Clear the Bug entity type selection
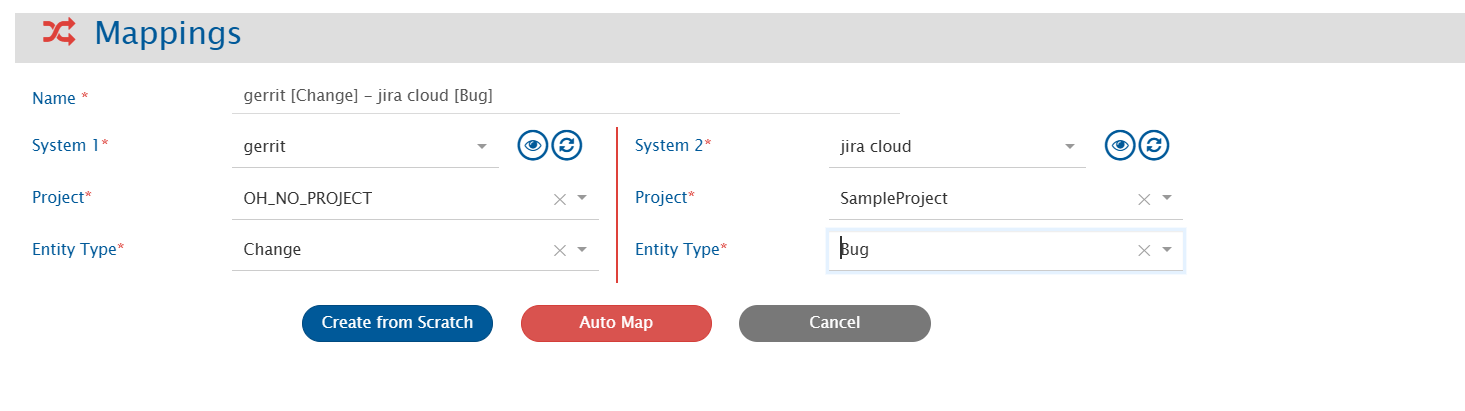Viewport: 1465px width, 411px height. coord(1144,250)
